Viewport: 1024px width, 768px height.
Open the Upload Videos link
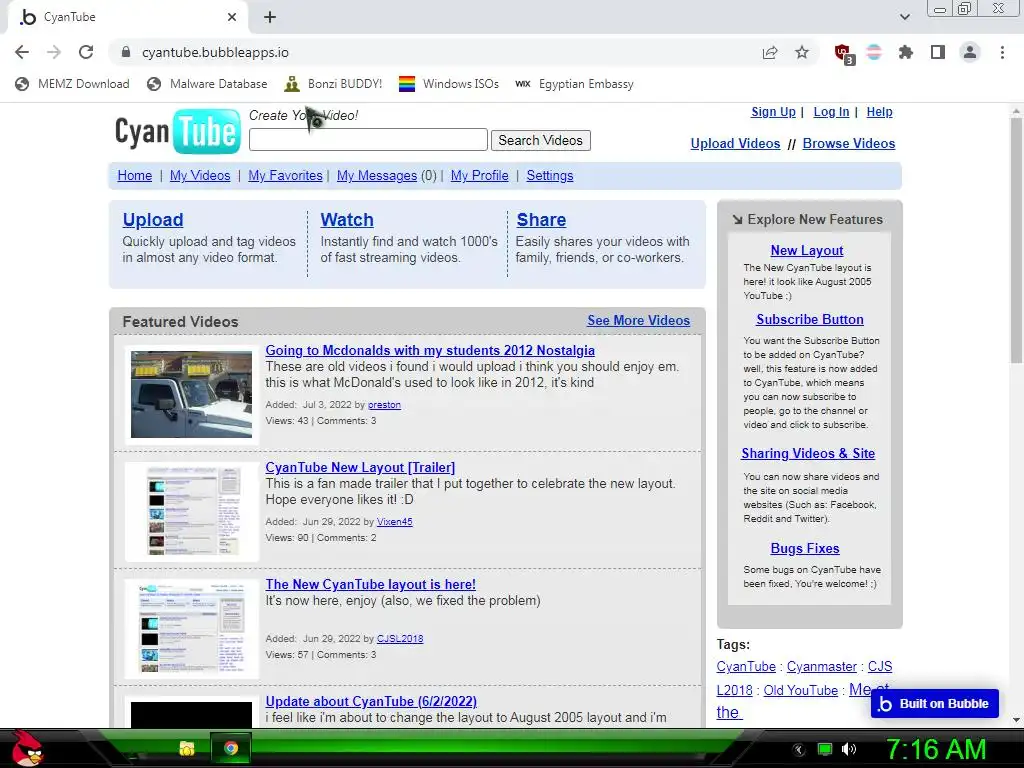(x=735, y=144)
